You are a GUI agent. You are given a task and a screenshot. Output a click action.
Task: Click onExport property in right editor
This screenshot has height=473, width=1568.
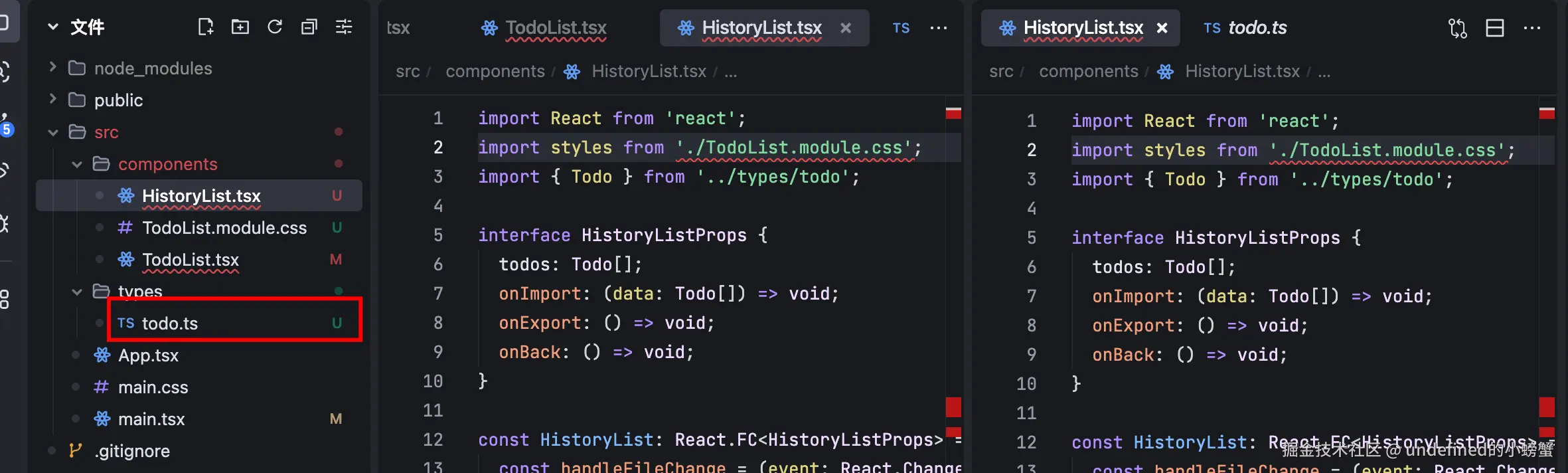point(1133,326)
